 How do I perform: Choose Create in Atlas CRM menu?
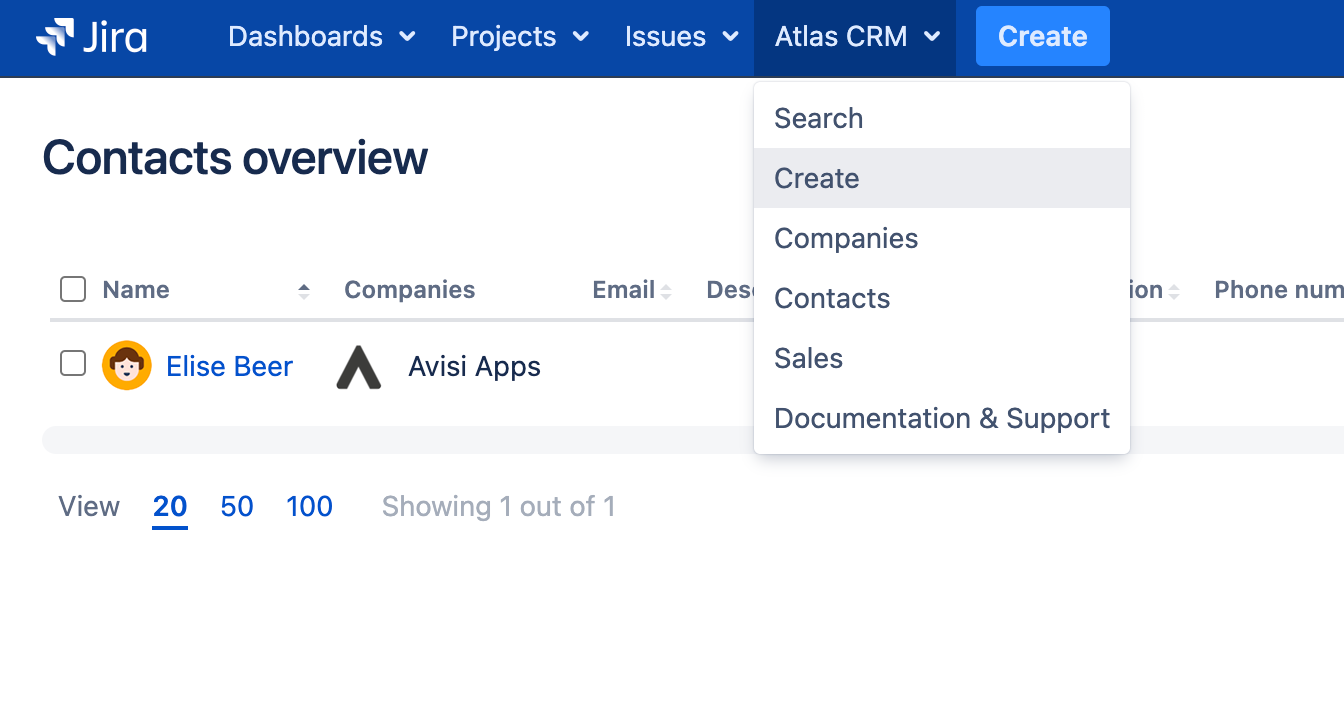(942, 178)
